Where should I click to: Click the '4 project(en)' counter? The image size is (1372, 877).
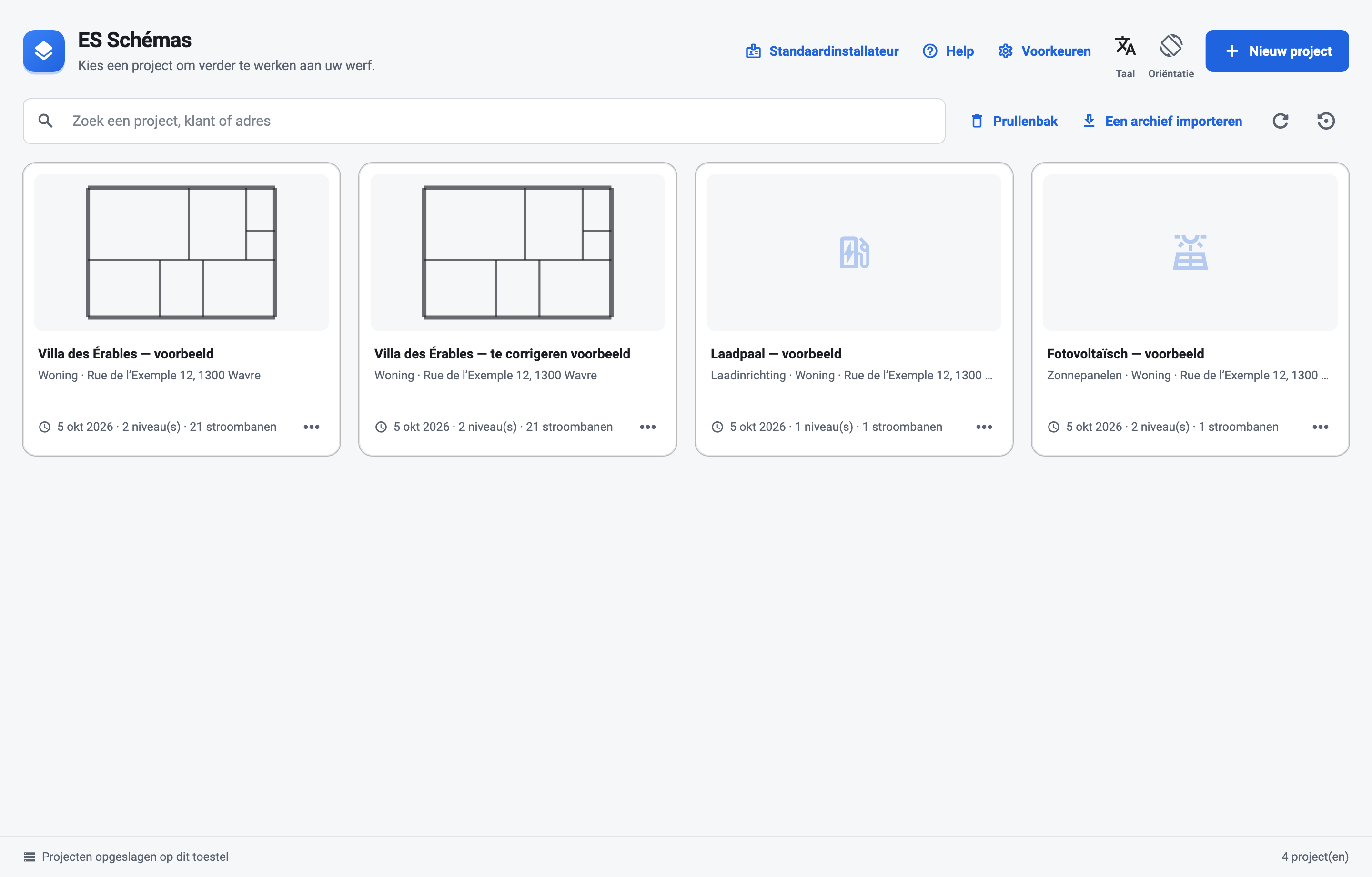coord(1315,857)
